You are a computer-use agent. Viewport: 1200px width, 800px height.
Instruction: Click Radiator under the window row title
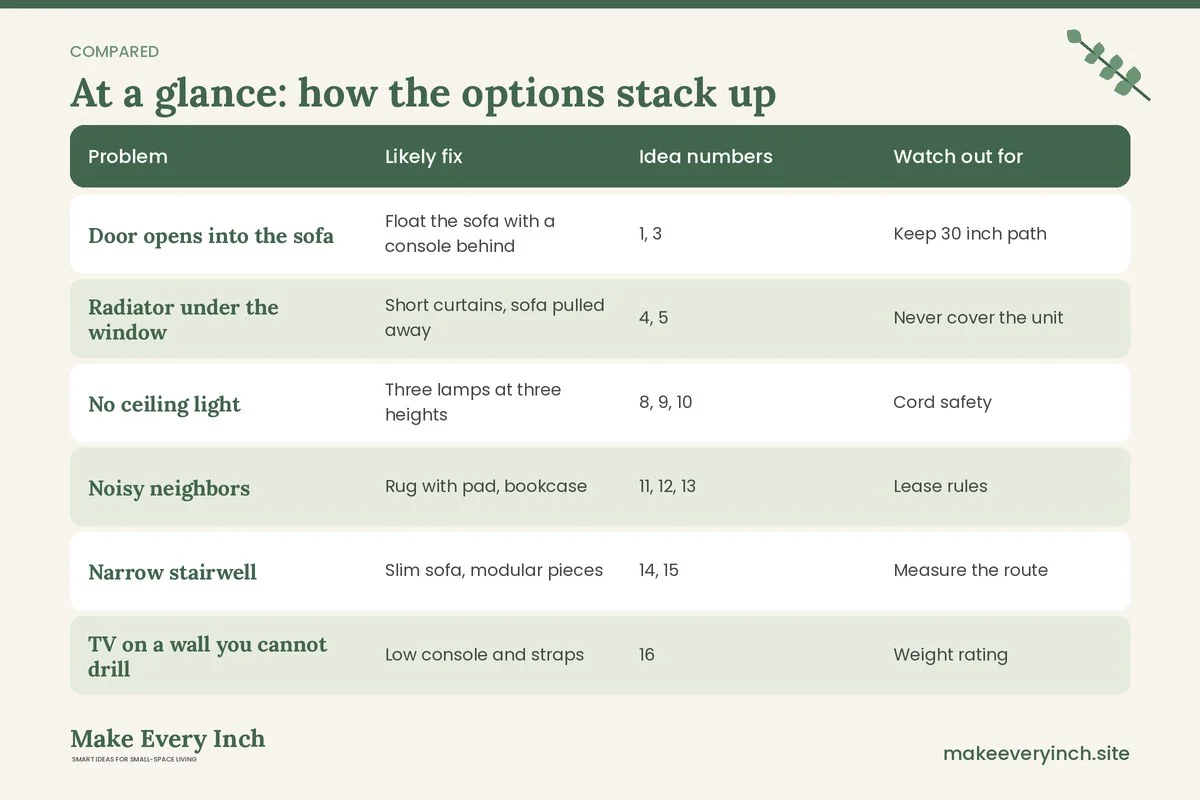[x=183, y=319]
